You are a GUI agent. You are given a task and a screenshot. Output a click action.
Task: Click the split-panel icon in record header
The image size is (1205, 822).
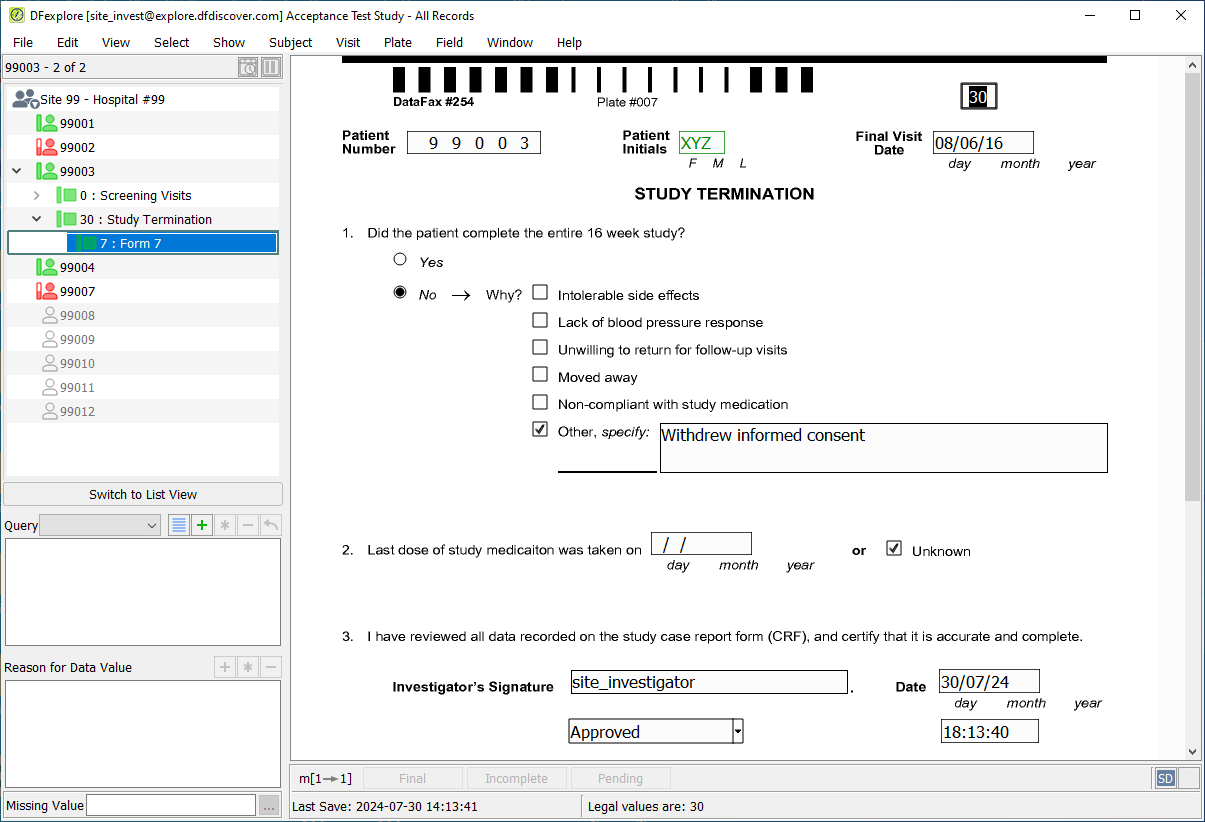270,67
